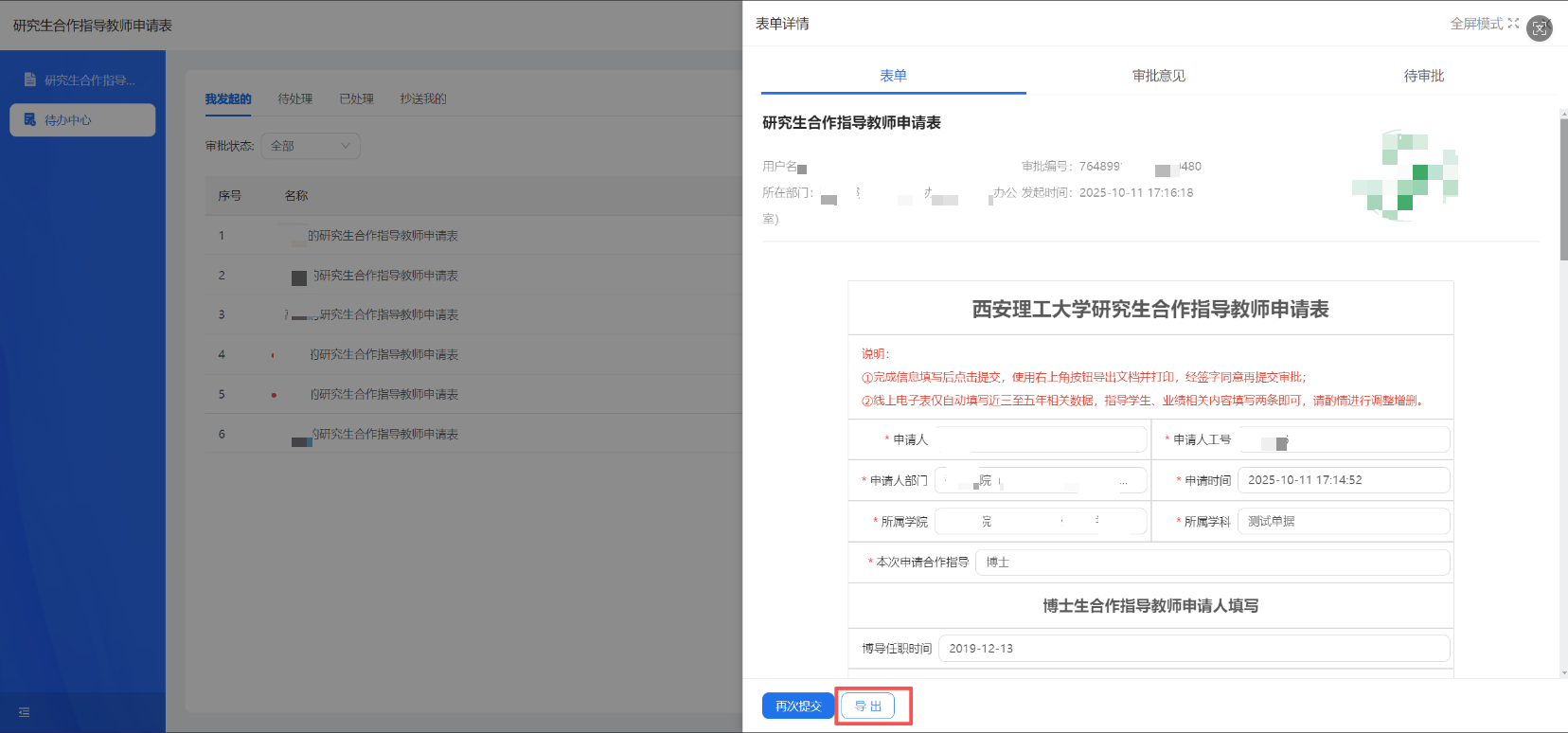Click the 申请时间 datetime field
1568x733 pixels.
click(1343, 480)
